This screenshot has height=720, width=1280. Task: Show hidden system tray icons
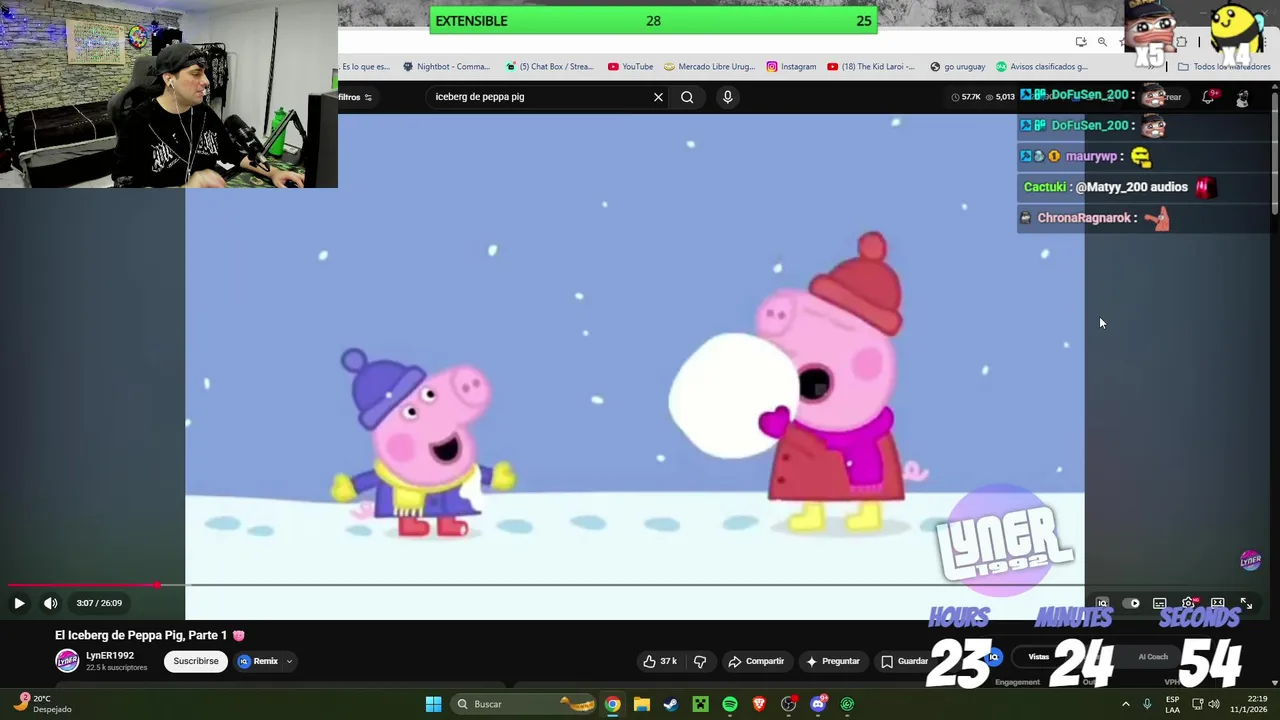pos(1125,704)
